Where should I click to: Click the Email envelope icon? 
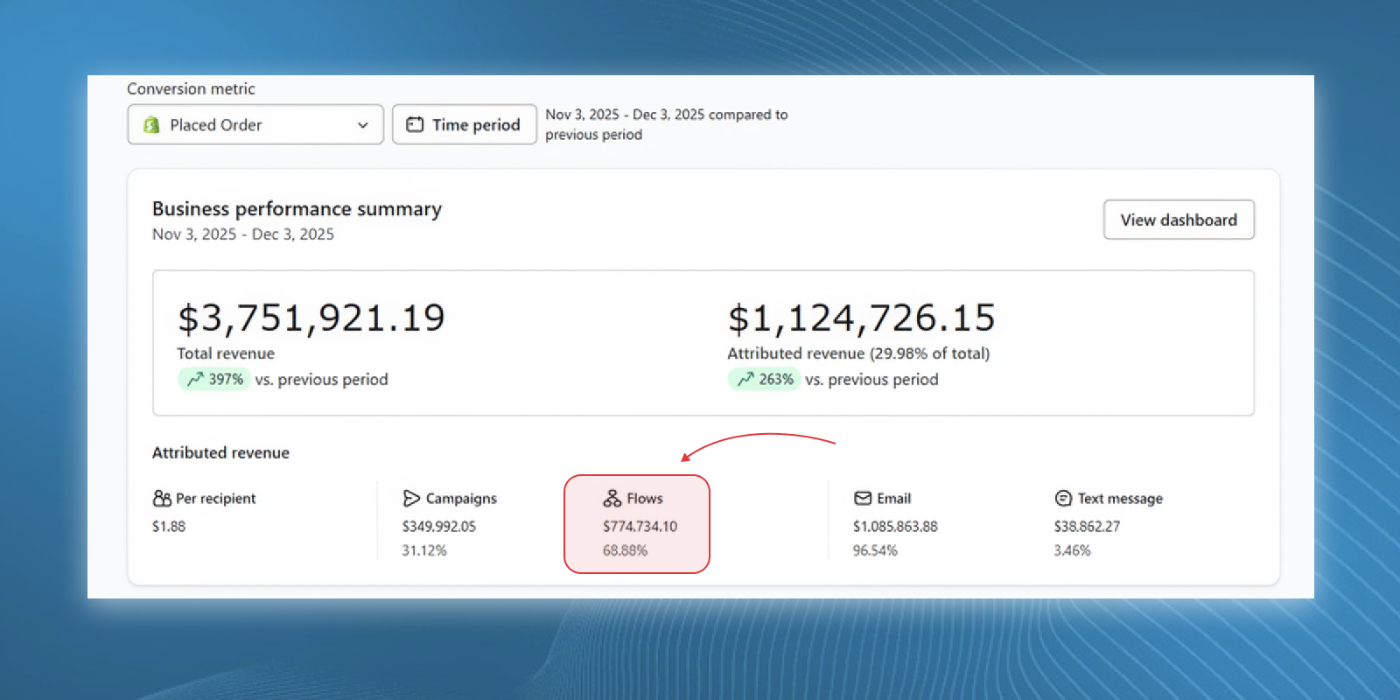coord(862,498)
